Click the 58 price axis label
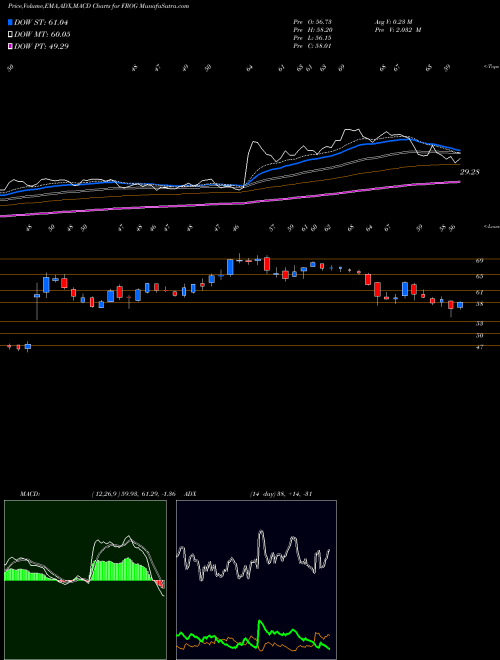 [x=479, y=304]
